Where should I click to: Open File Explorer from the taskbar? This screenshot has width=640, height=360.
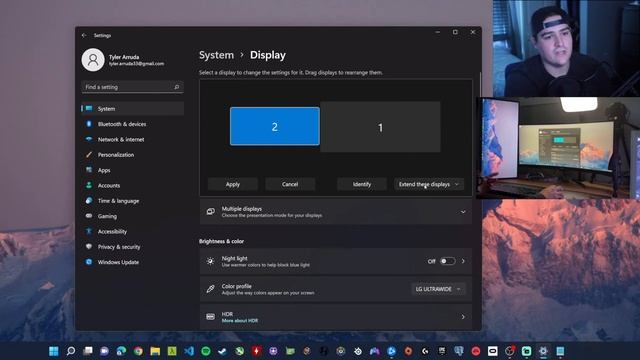pos(155,351)
